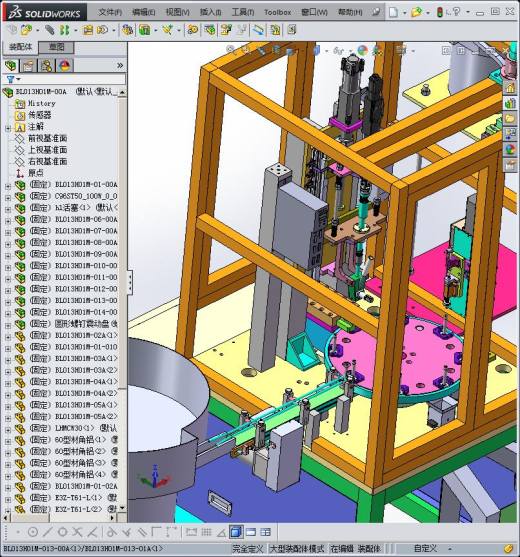
Task: Switch to the 草图 sketch tab
Action: [56, 47]
